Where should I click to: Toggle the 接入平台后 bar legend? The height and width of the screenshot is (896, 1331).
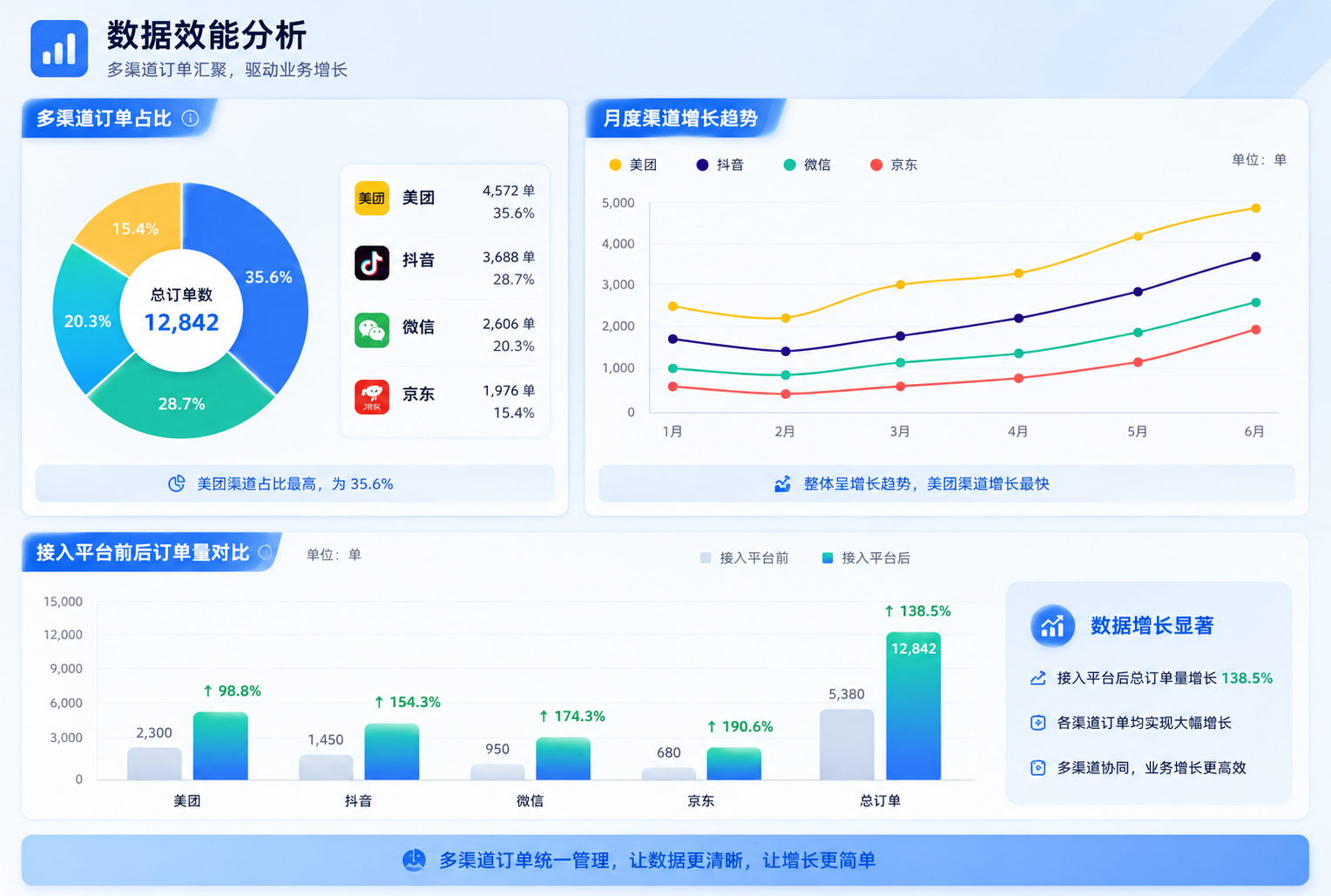coord(867,558)
